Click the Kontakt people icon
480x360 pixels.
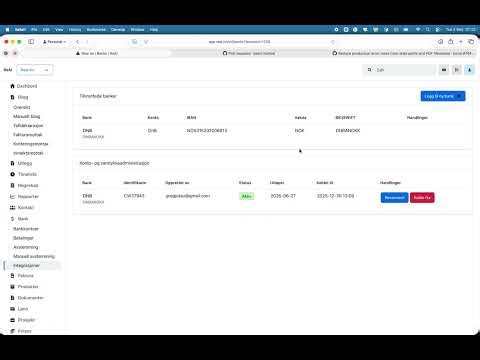pos(12,207)
